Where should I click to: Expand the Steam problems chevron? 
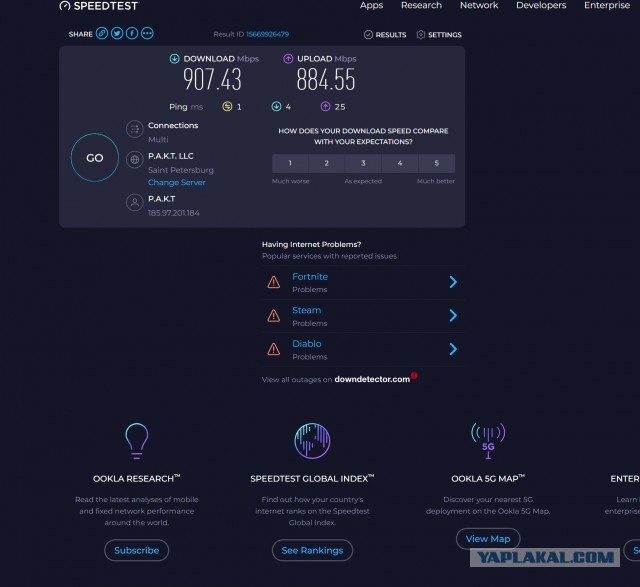tap(453, 316)
